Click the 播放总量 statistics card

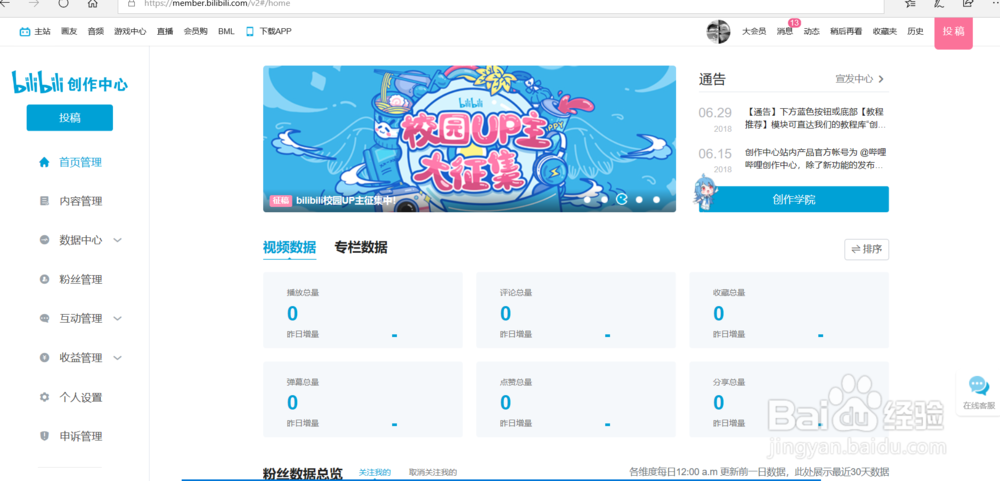[363, 310]
